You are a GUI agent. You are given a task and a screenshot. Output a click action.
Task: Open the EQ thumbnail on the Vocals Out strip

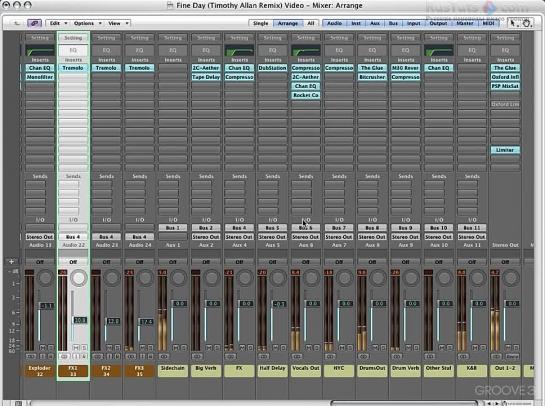[x=306, y=50]
